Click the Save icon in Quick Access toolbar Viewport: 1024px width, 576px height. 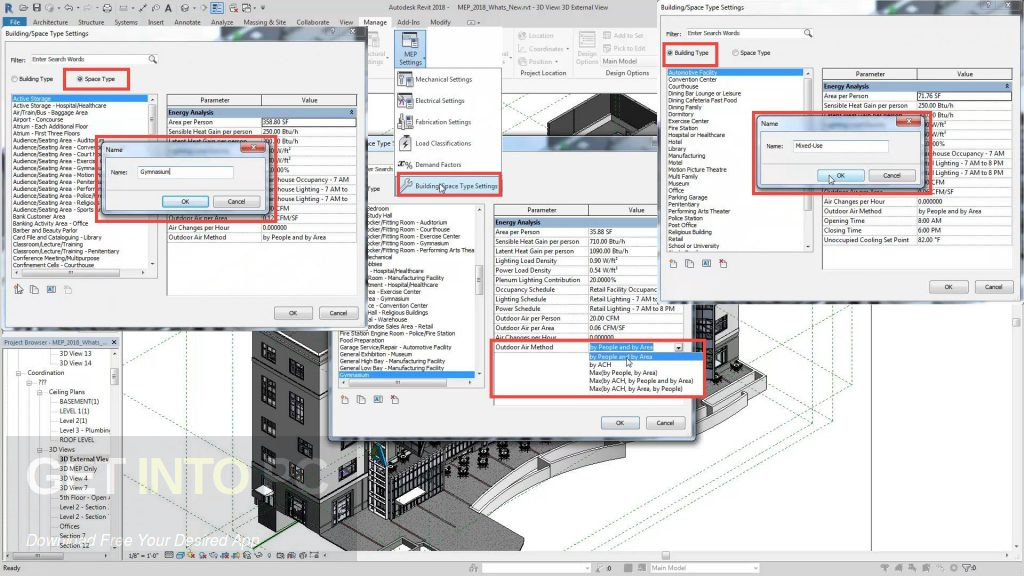[37, 8]
